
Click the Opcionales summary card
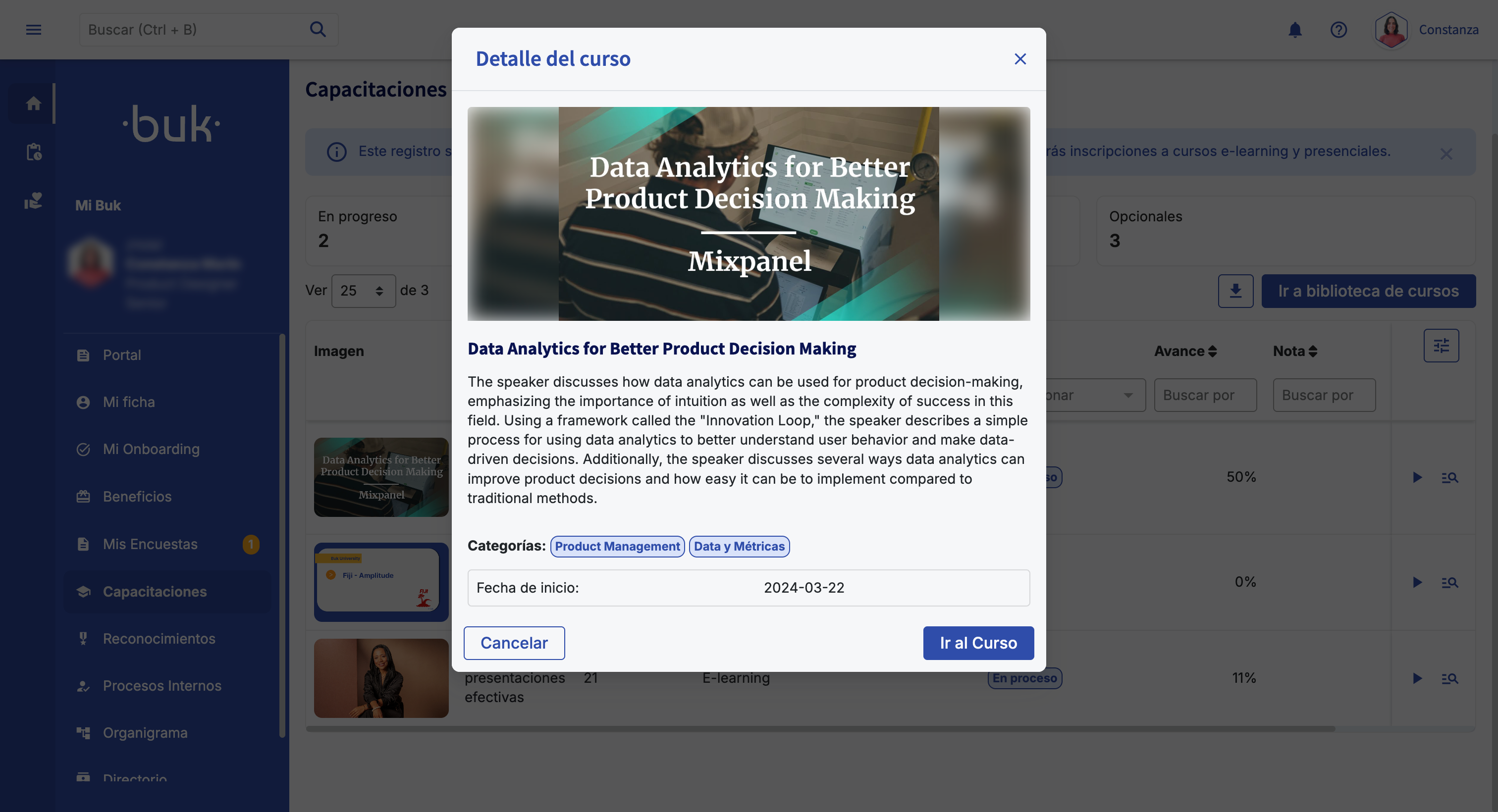pyautogui.click(x=1286, y=231)
